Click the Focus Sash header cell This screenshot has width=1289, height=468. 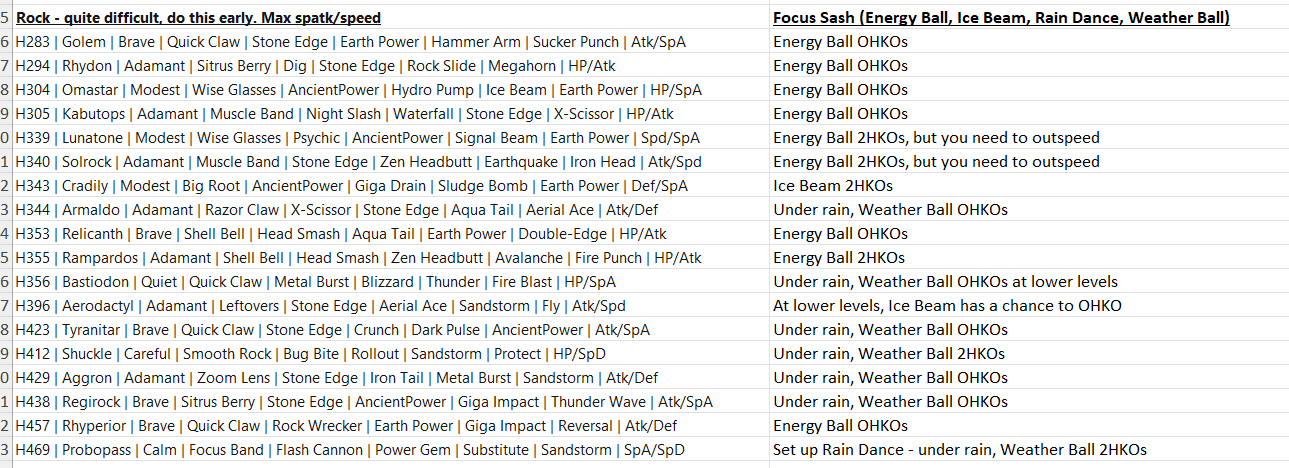[1029, 18]
